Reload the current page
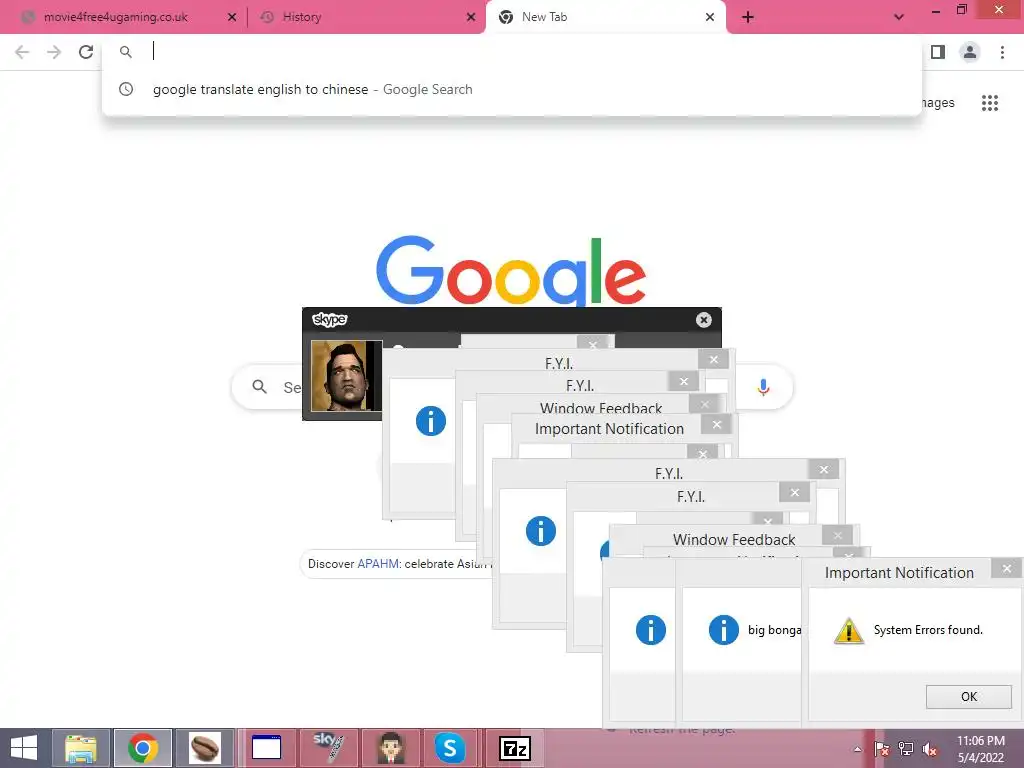 click(x=86, y=52)
